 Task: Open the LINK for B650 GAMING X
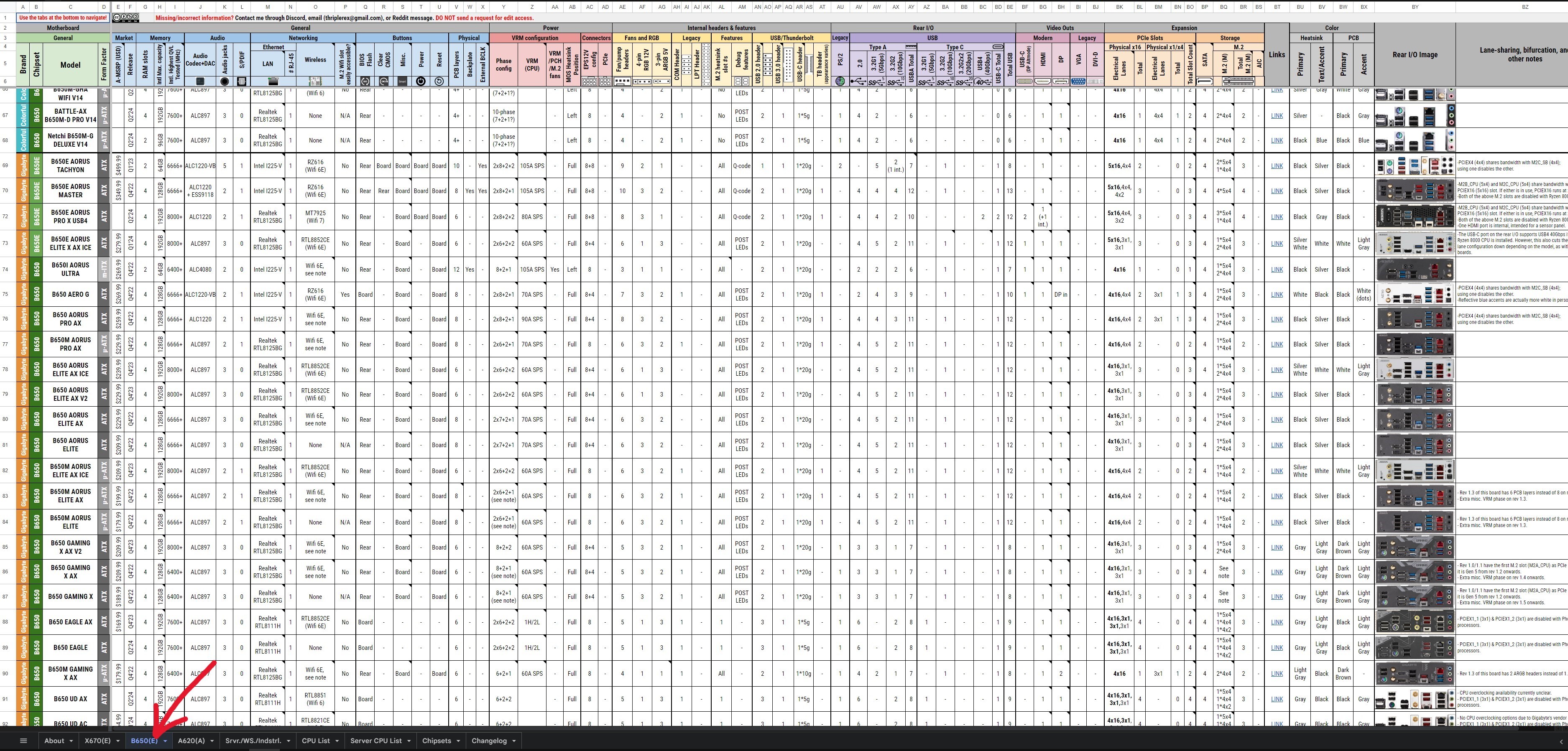(1277, 597)
